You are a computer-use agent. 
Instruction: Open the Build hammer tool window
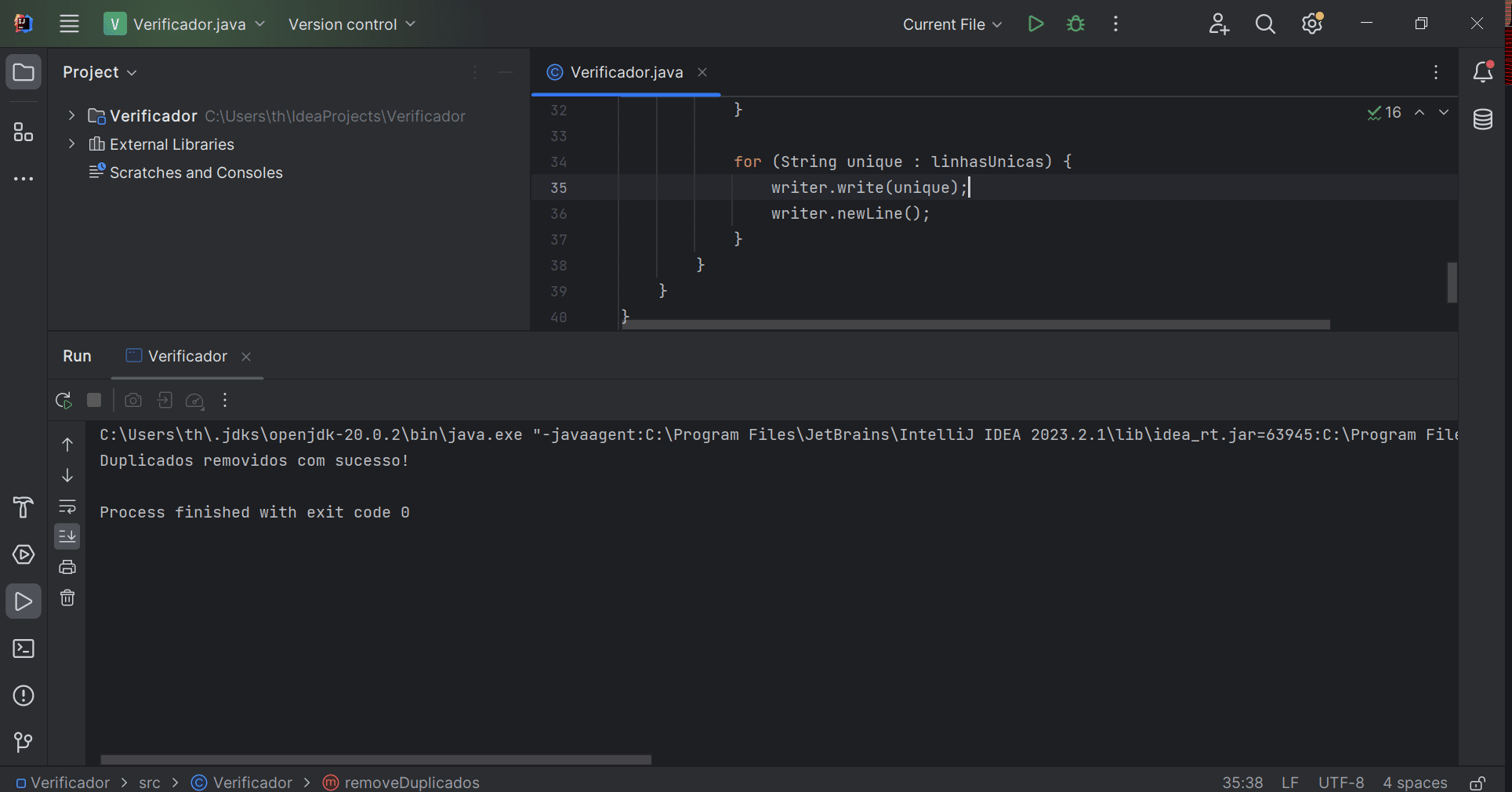24,507
